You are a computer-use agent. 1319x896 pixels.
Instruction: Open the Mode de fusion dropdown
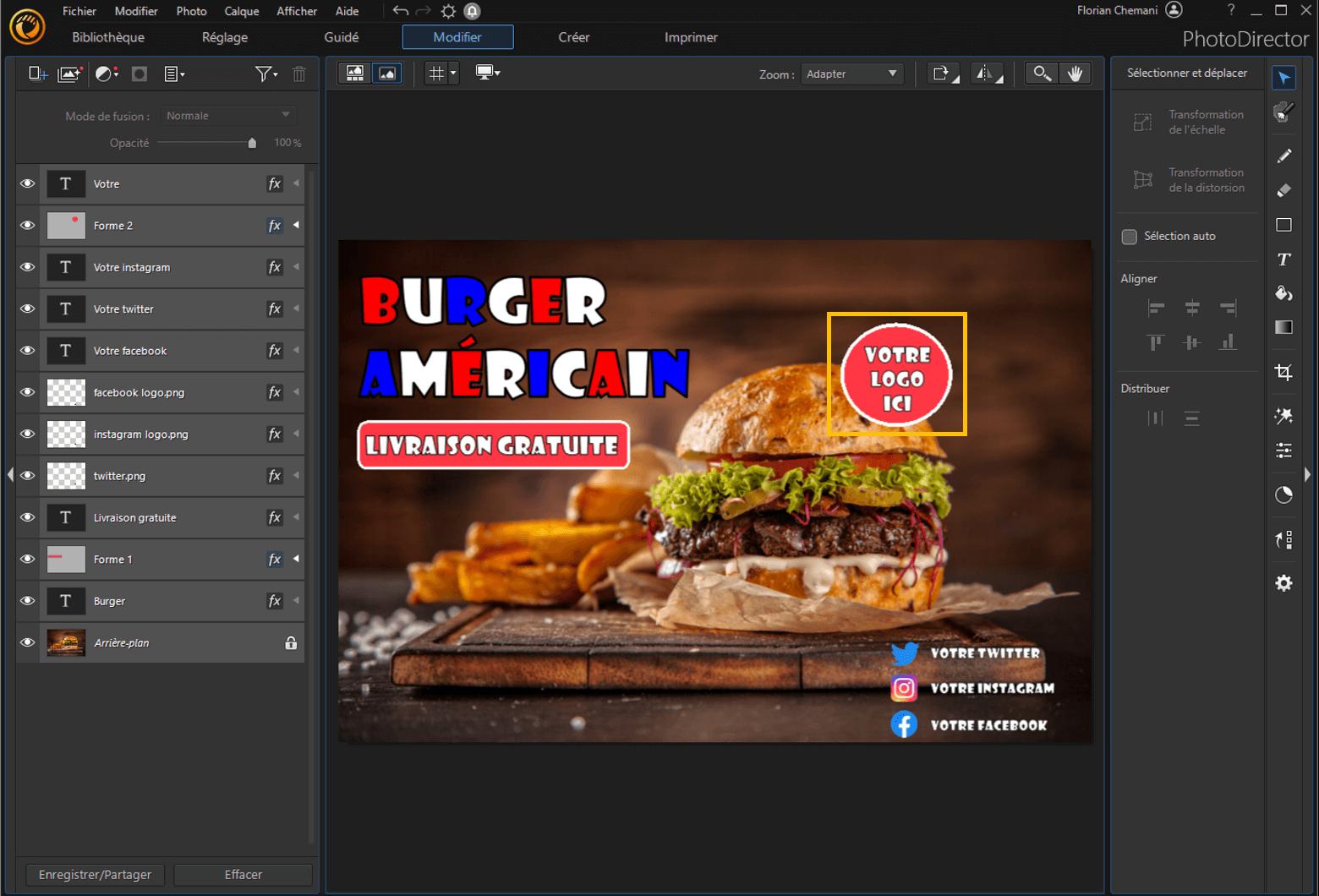tap(227, 115)
